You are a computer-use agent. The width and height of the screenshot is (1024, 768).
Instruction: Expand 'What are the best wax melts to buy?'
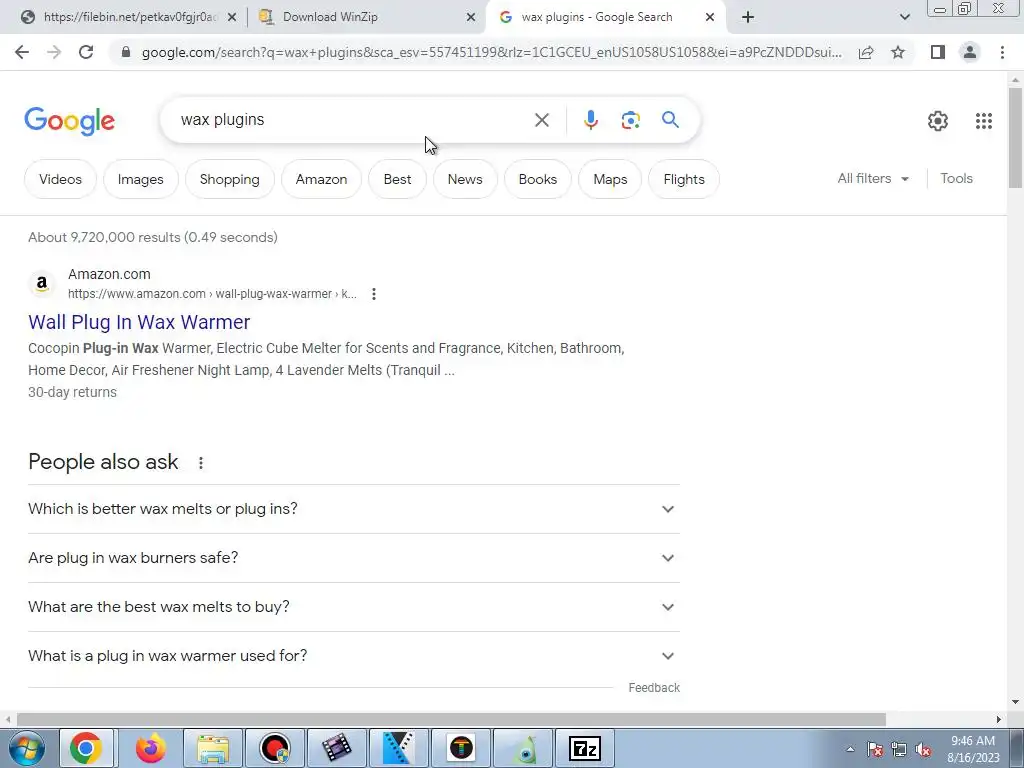(354, 607)
